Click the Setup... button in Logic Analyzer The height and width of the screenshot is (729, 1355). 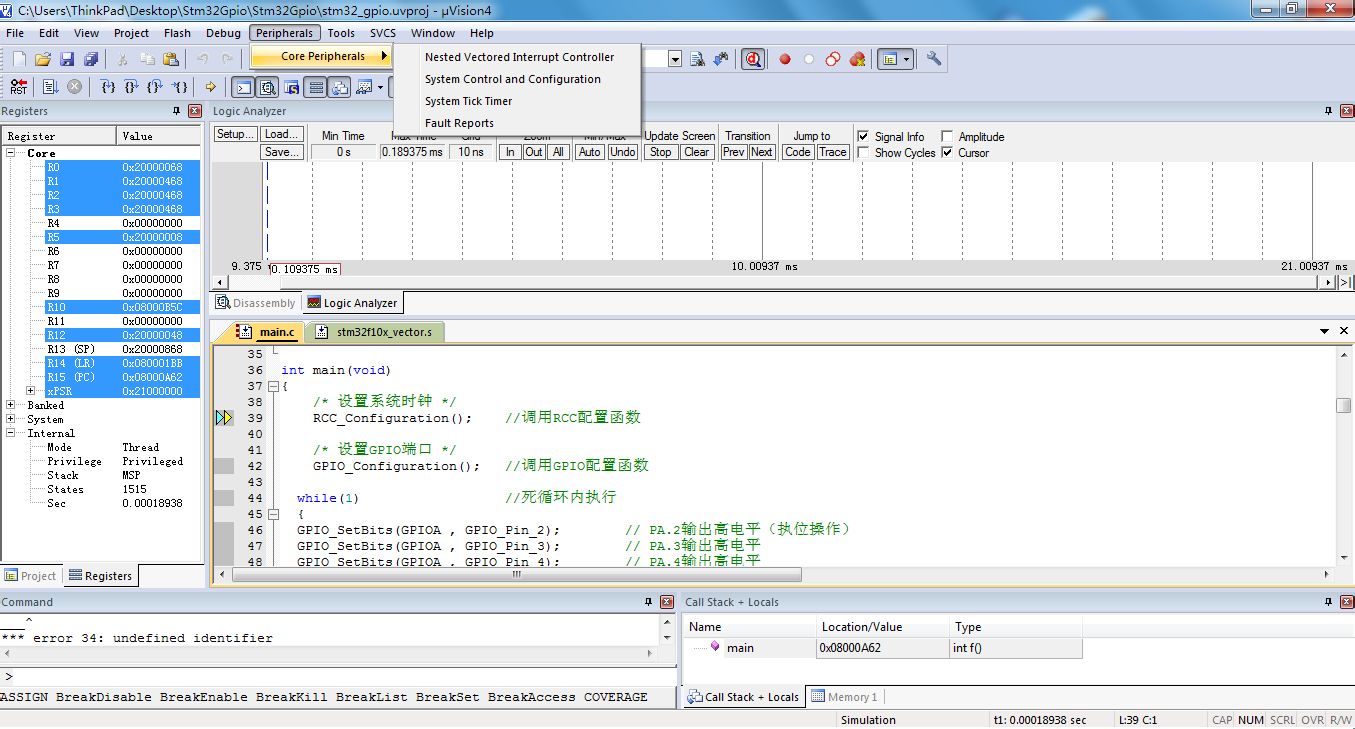click(x=236, y=135)
